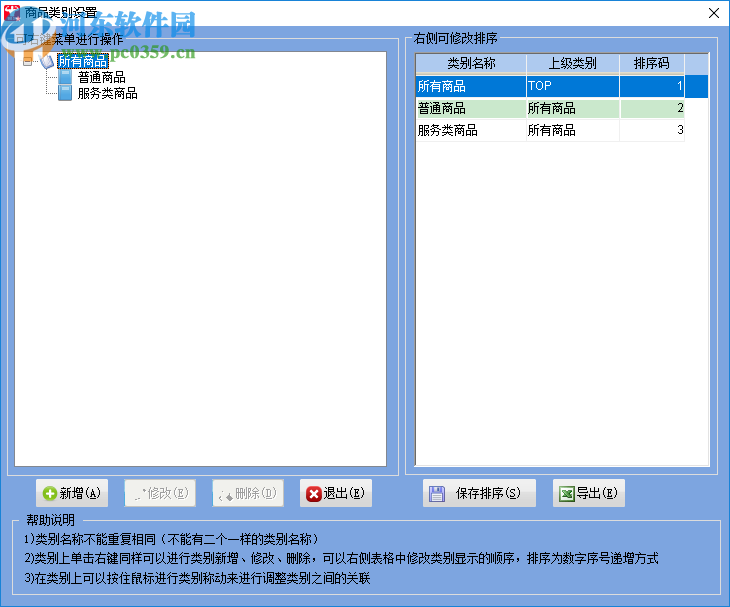Click the Excel icon on 导出

point(567,493)
